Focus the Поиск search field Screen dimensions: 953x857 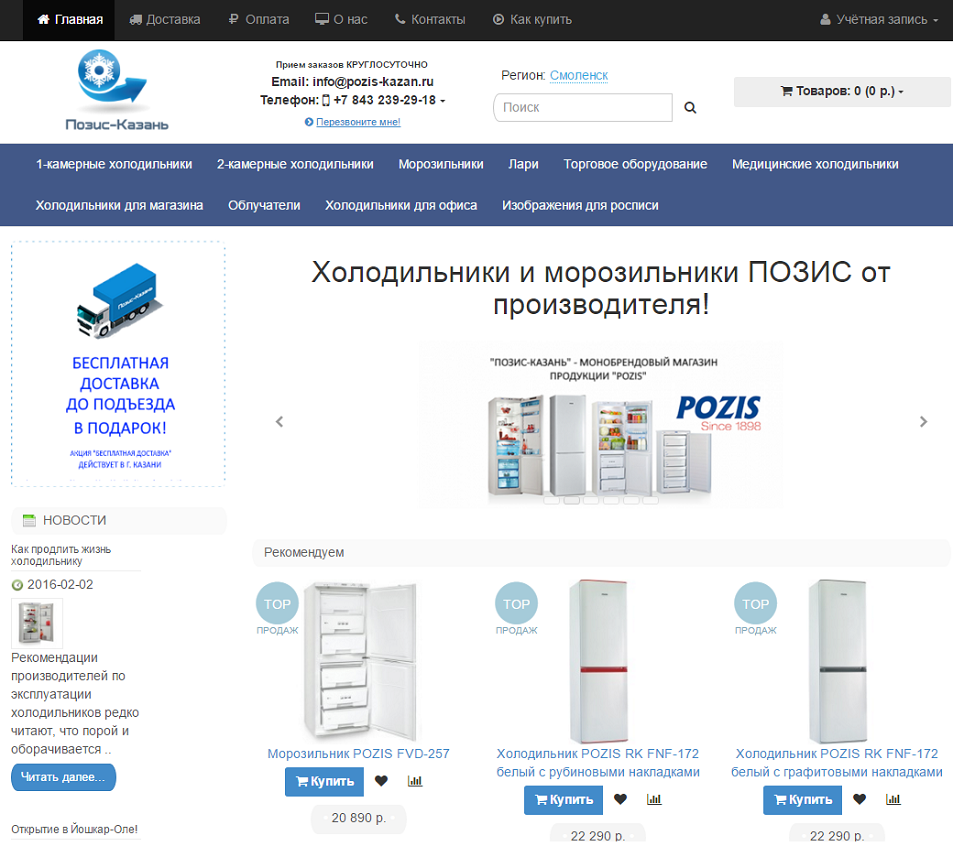coord(583,108)
